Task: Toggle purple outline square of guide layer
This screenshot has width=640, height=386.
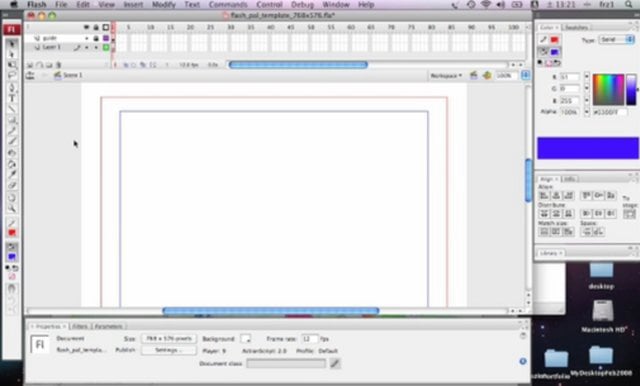Action: click(x=106, y=38)
